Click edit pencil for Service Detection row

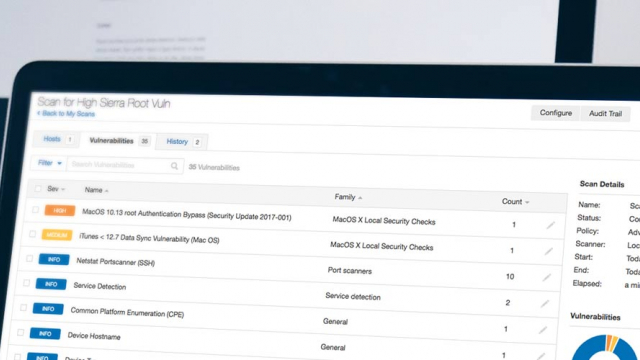[x=544, y=304]
